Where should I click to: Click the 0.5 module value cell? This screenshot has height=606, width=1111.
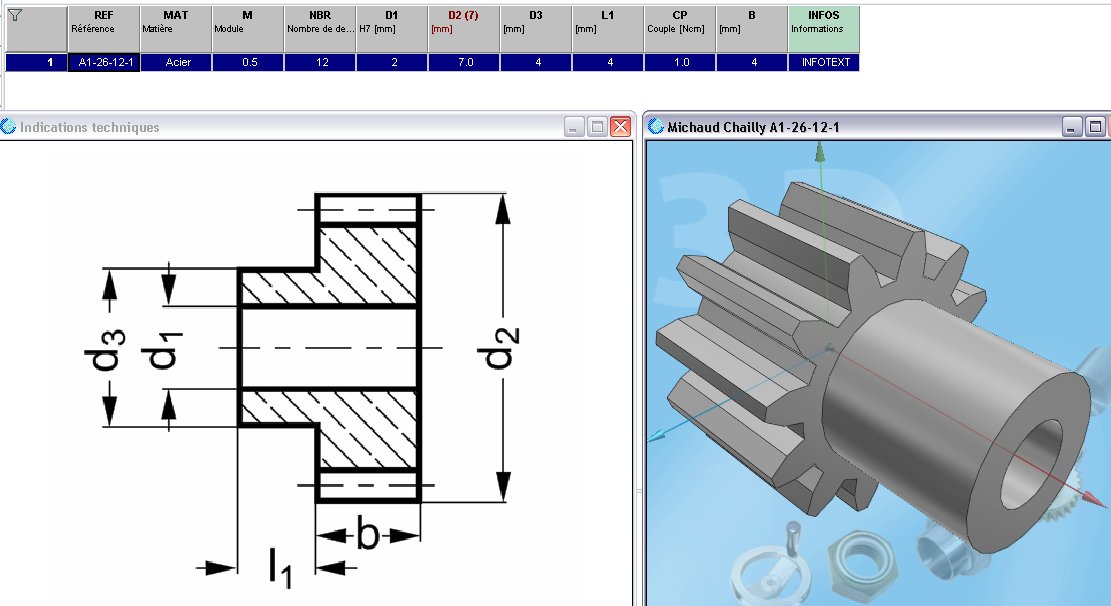pyautogui.click(x=249, y=62)
